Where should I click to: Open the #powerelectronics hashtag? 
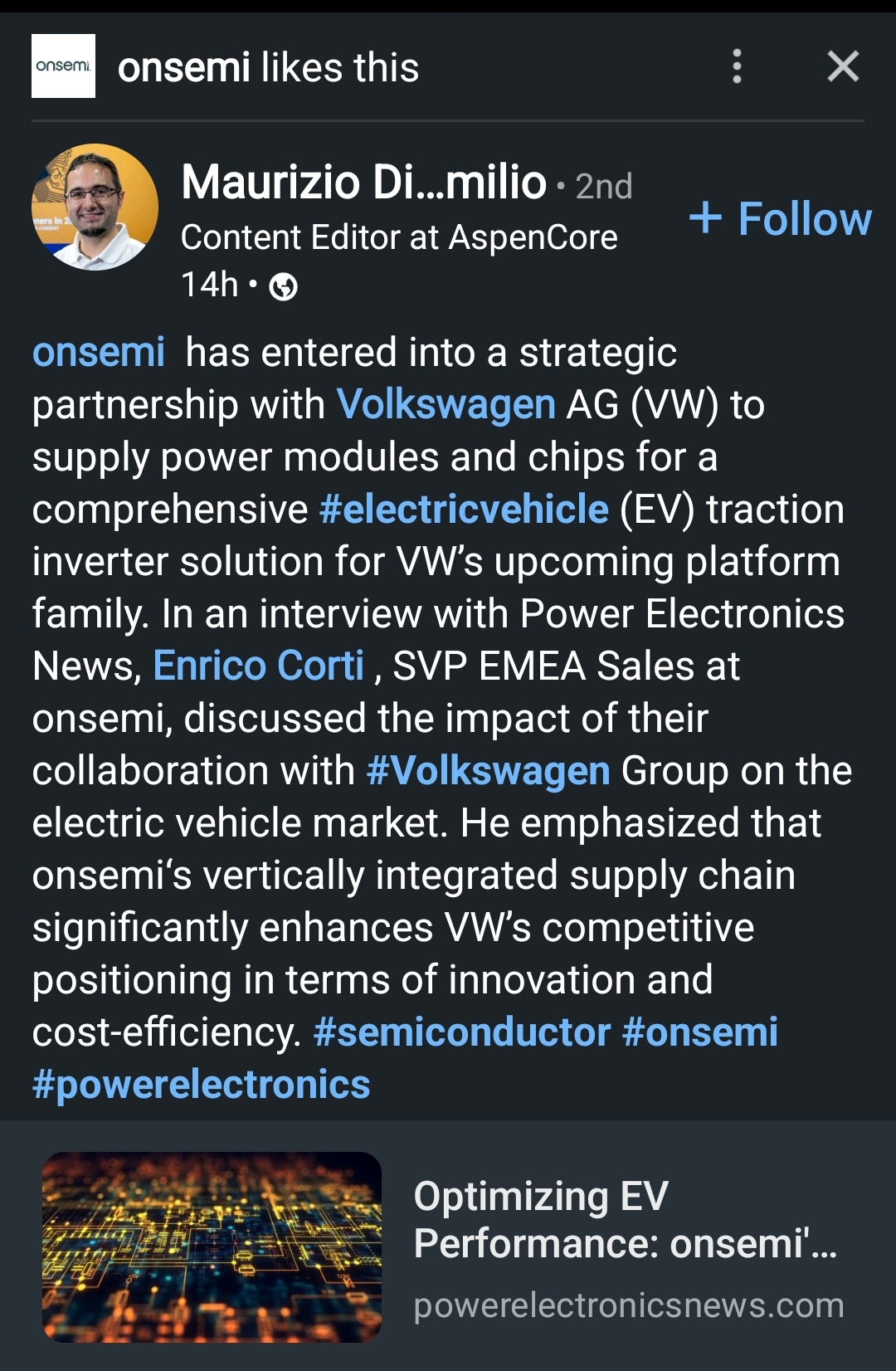coord(202,1085)
